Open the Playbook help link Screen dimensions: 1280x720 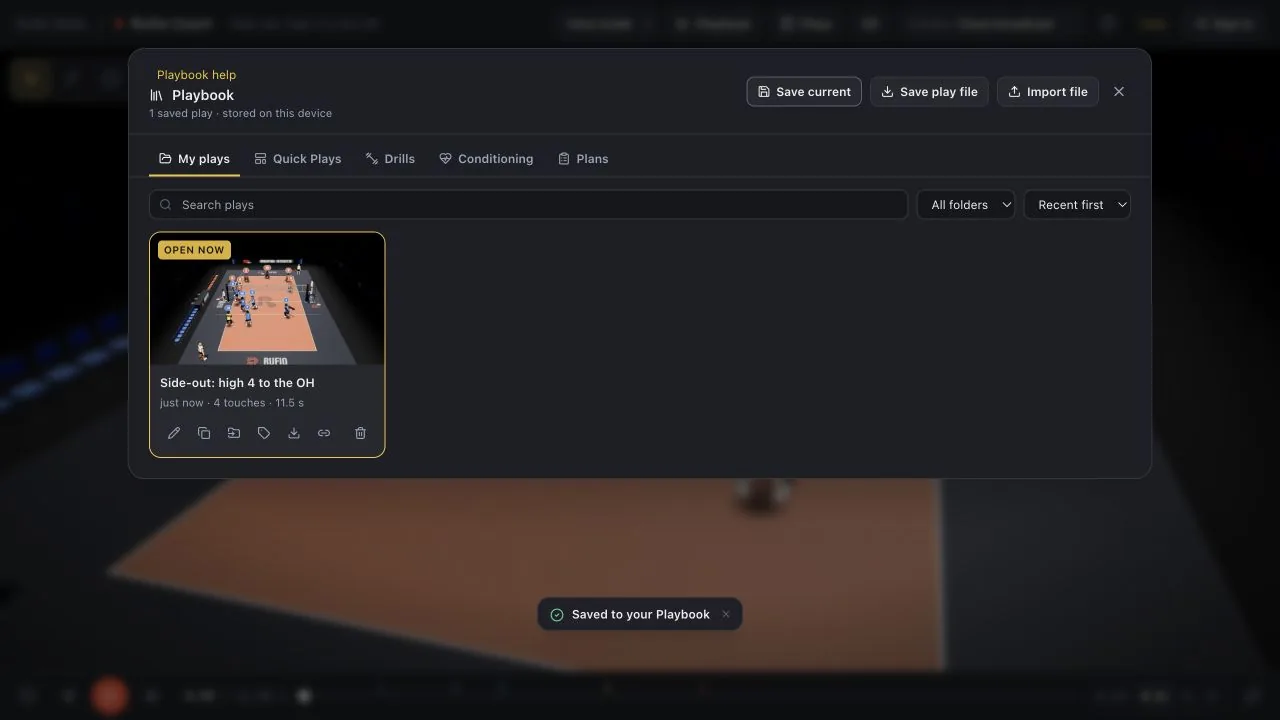[196, 75]
